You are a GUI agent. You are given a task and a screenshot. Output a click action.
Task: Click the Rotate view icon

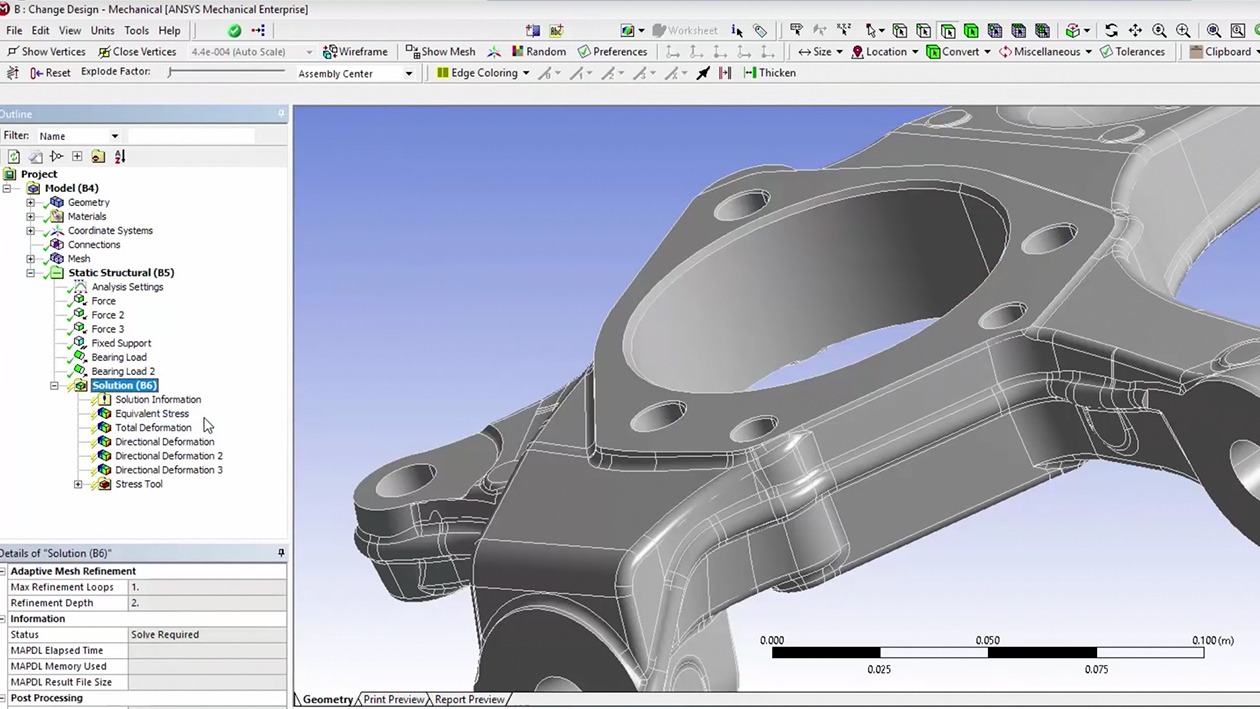(x=1111, y=31)
